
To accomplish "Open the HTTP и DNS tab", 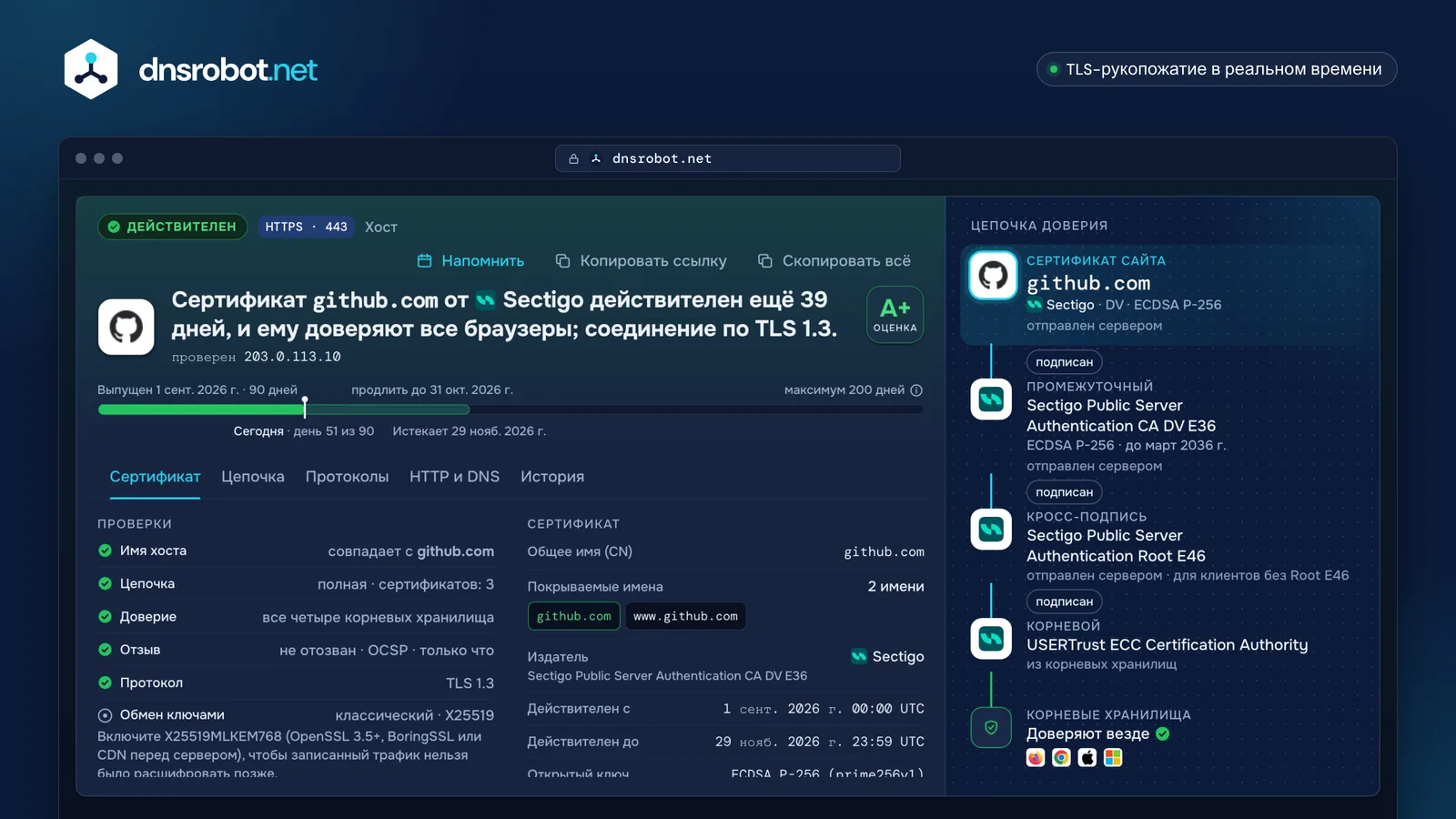I will [x=454, y=477].
